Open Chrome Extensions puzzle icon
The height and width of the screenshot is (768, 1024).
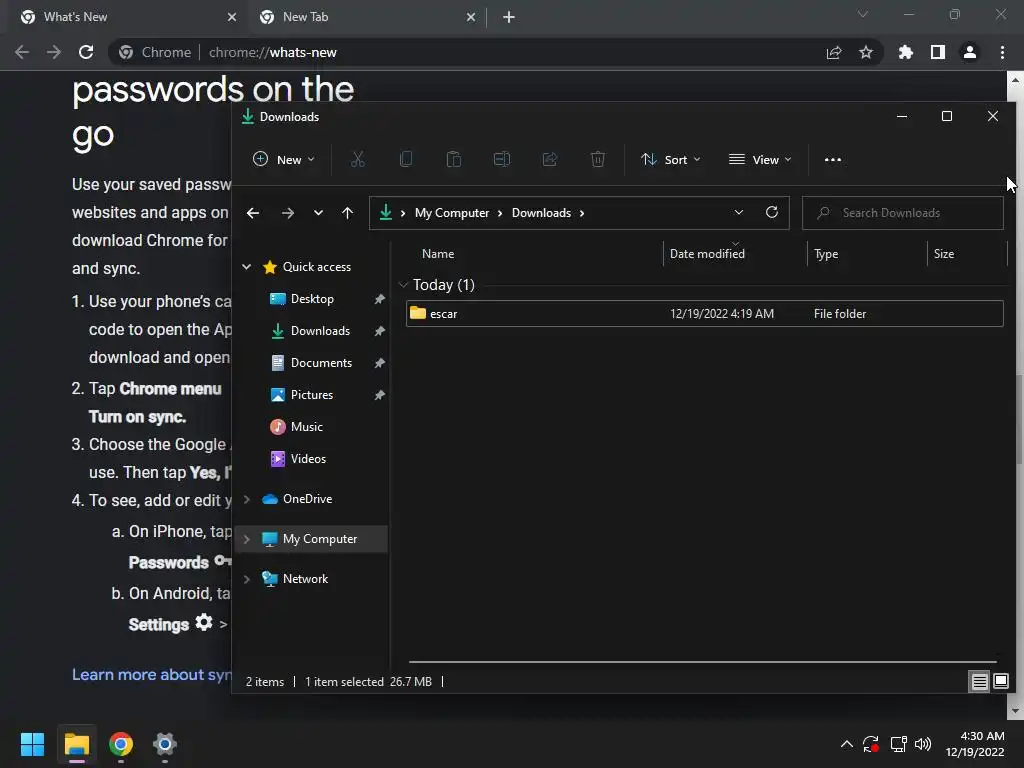point(906,52)
